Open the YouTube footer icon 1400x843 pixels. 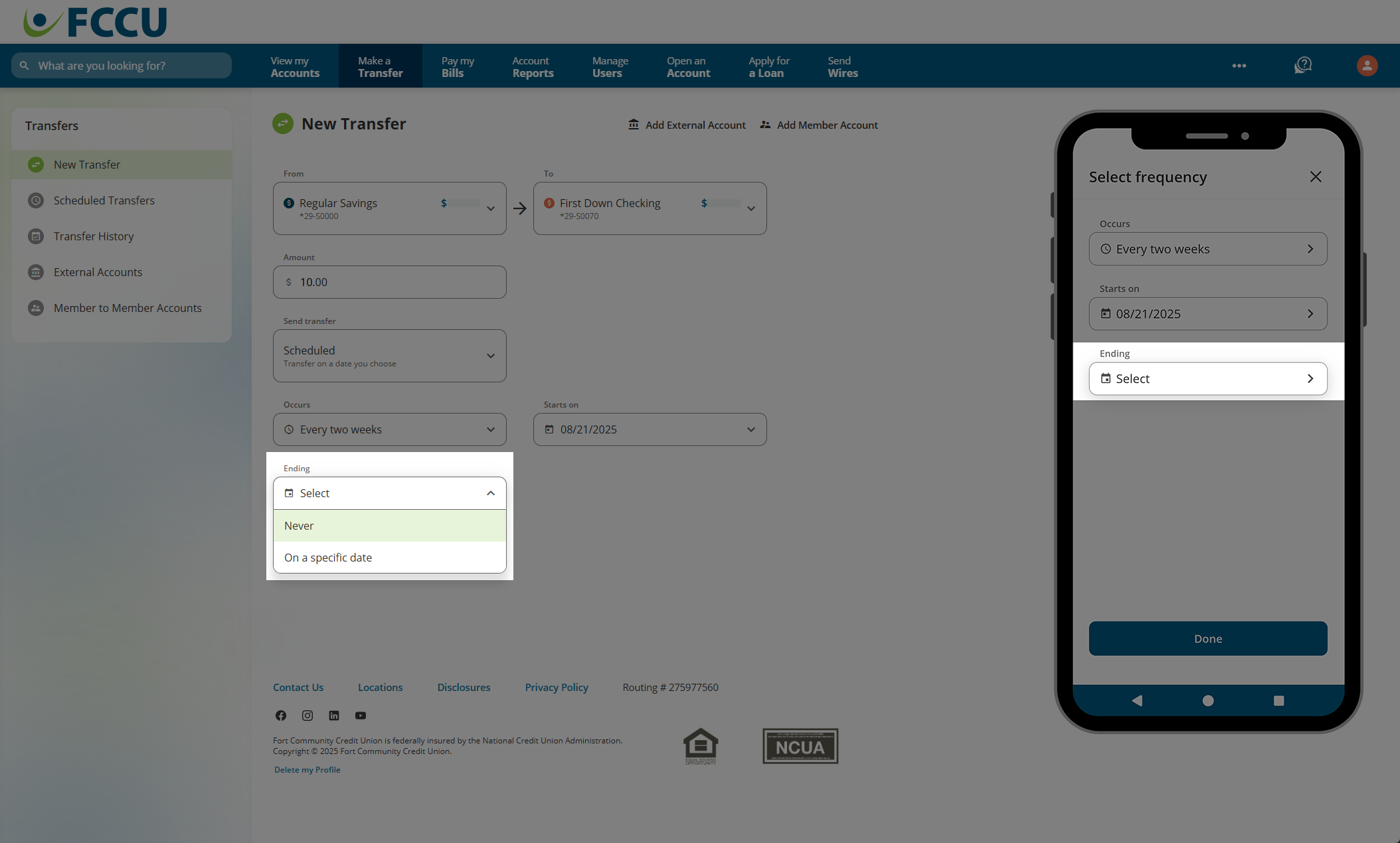(x=361, y=716)
